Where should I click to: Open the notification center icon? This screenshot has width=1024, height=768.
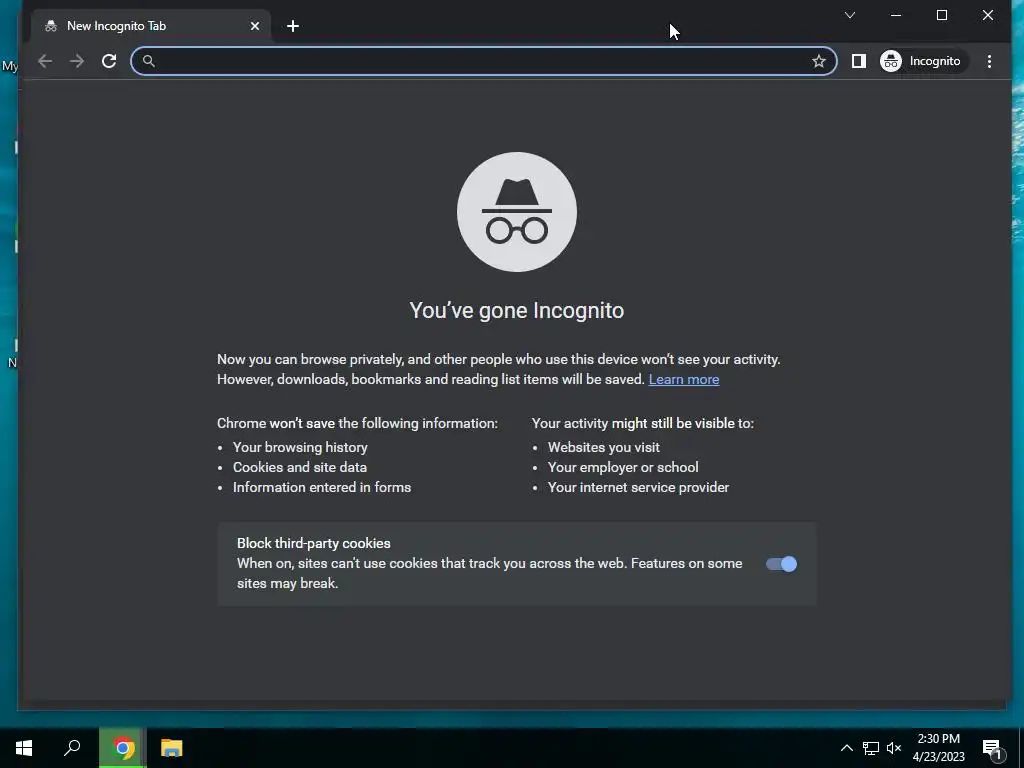[x=992, y=749]
